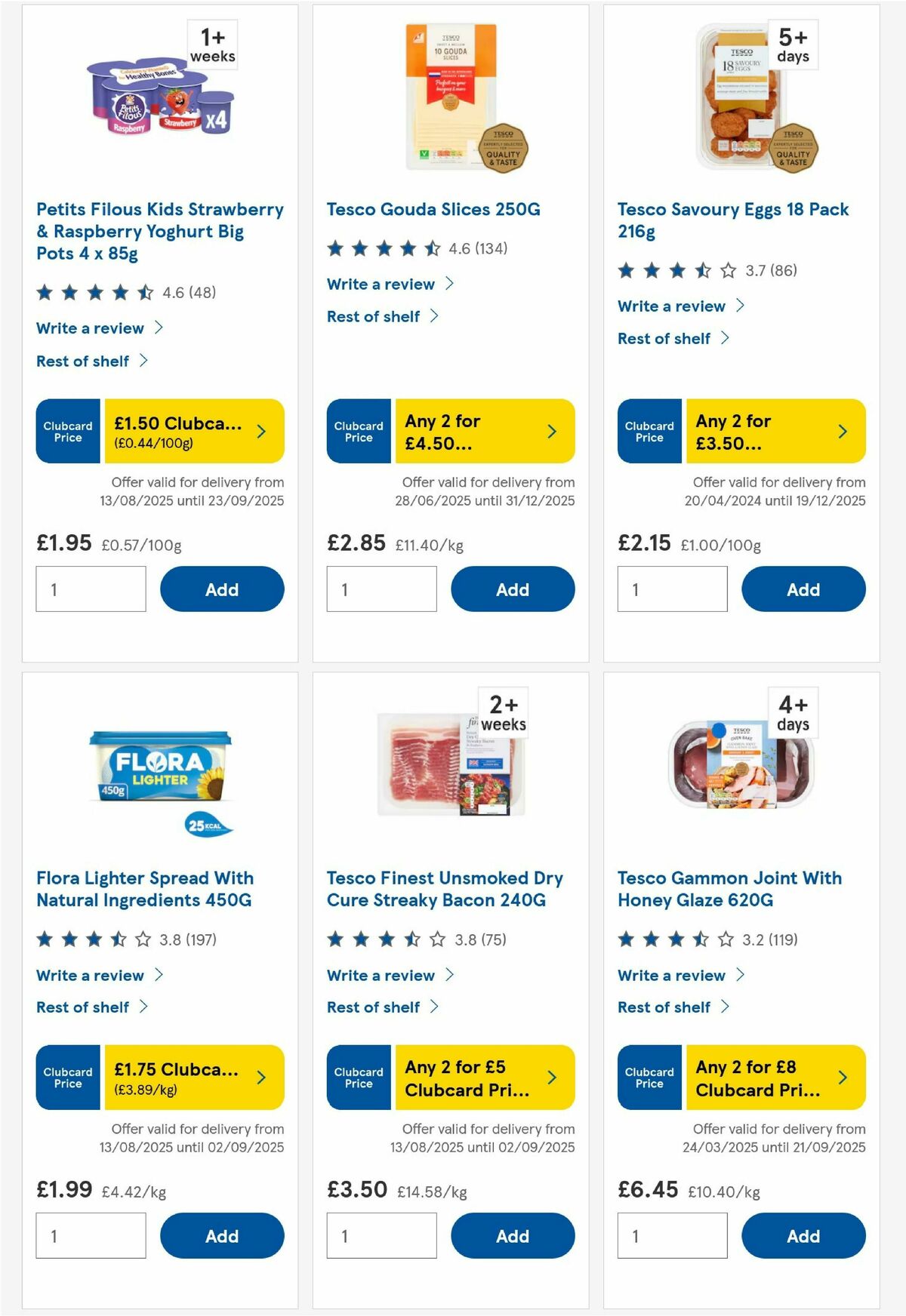Click the Clubcard Price badge on Tesco Gouda Slices
This screenshot has width=906, height=1316.
click(x=359, y=431)
